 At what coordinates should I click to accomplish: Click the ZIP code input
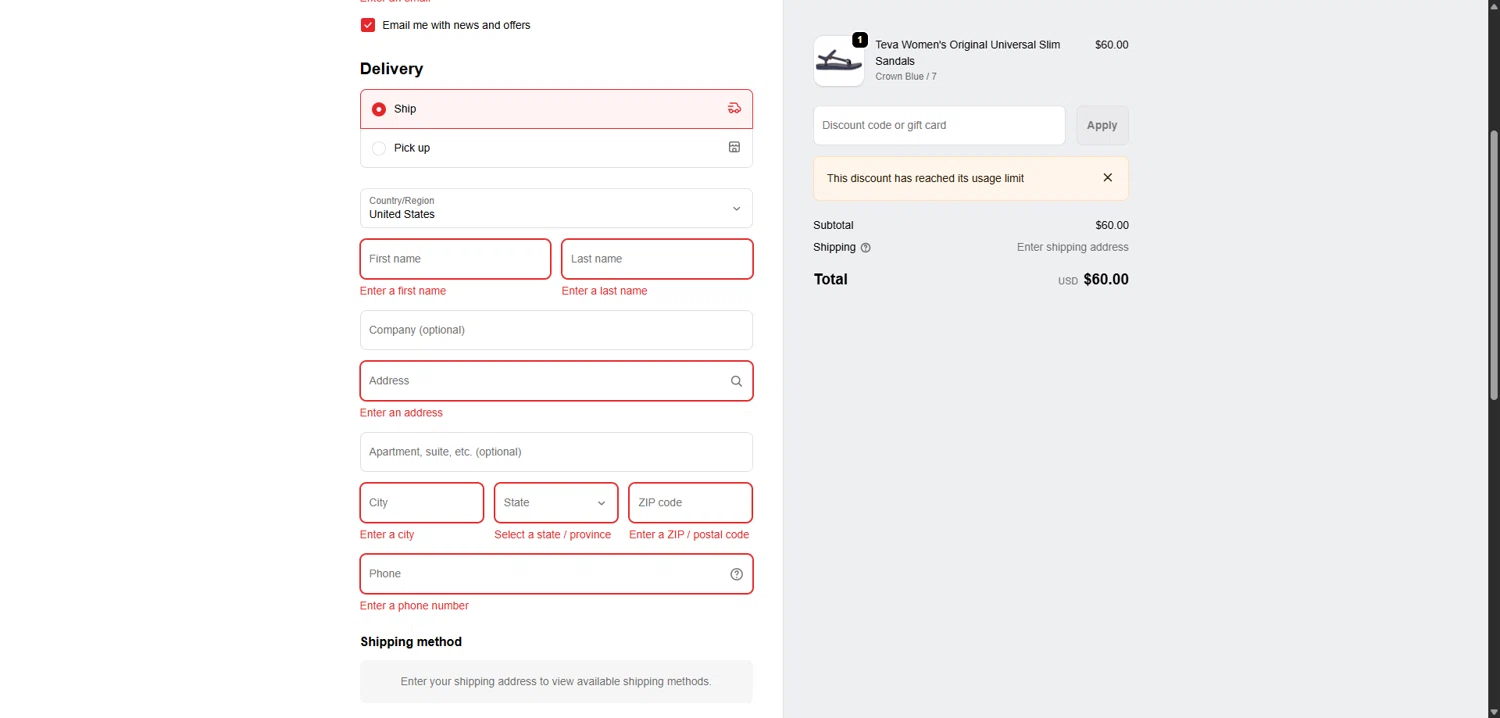click(x=690, y=503)
